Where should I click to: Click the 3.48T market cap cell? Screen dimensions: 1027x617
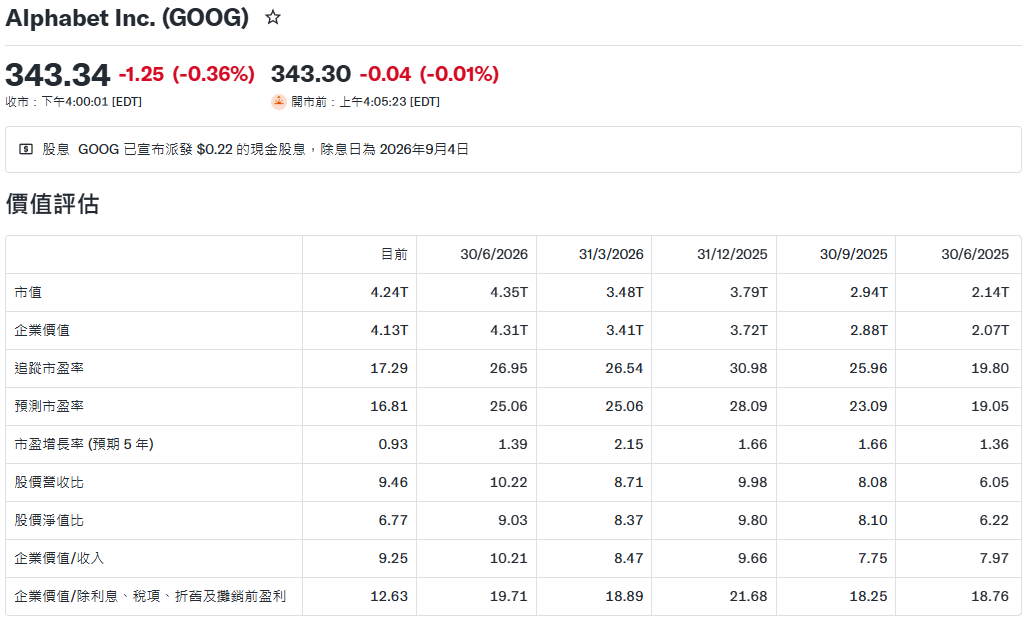tap(625, 292)
